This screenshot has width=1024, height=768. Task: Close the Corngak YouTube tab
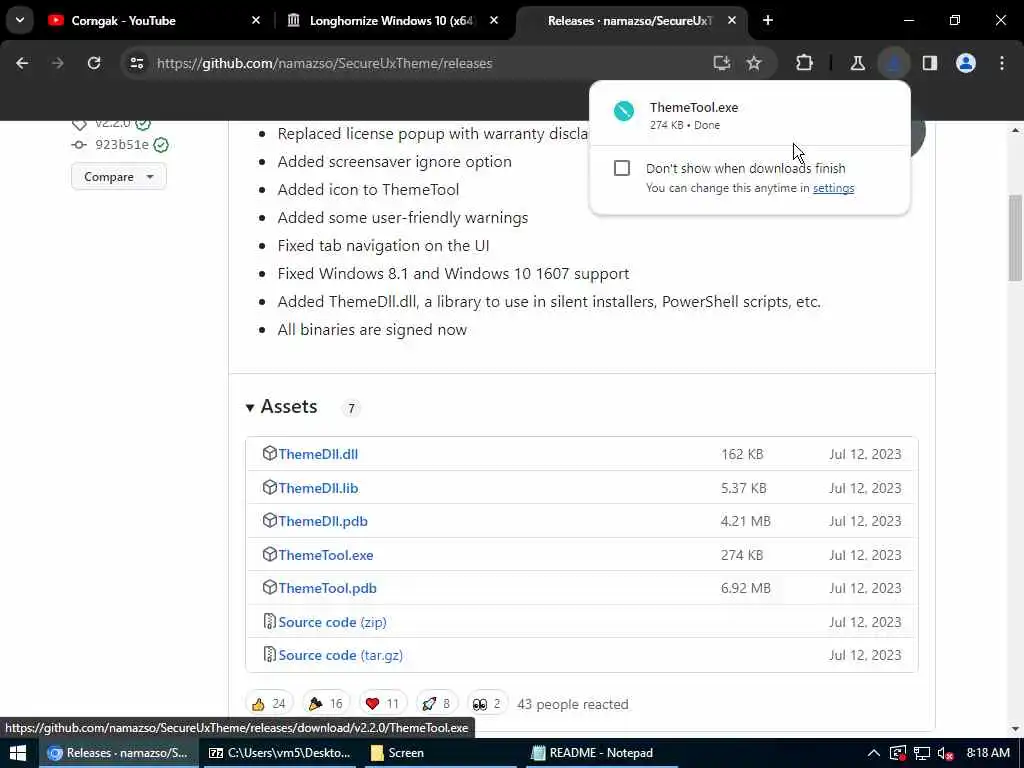[256, 20]
